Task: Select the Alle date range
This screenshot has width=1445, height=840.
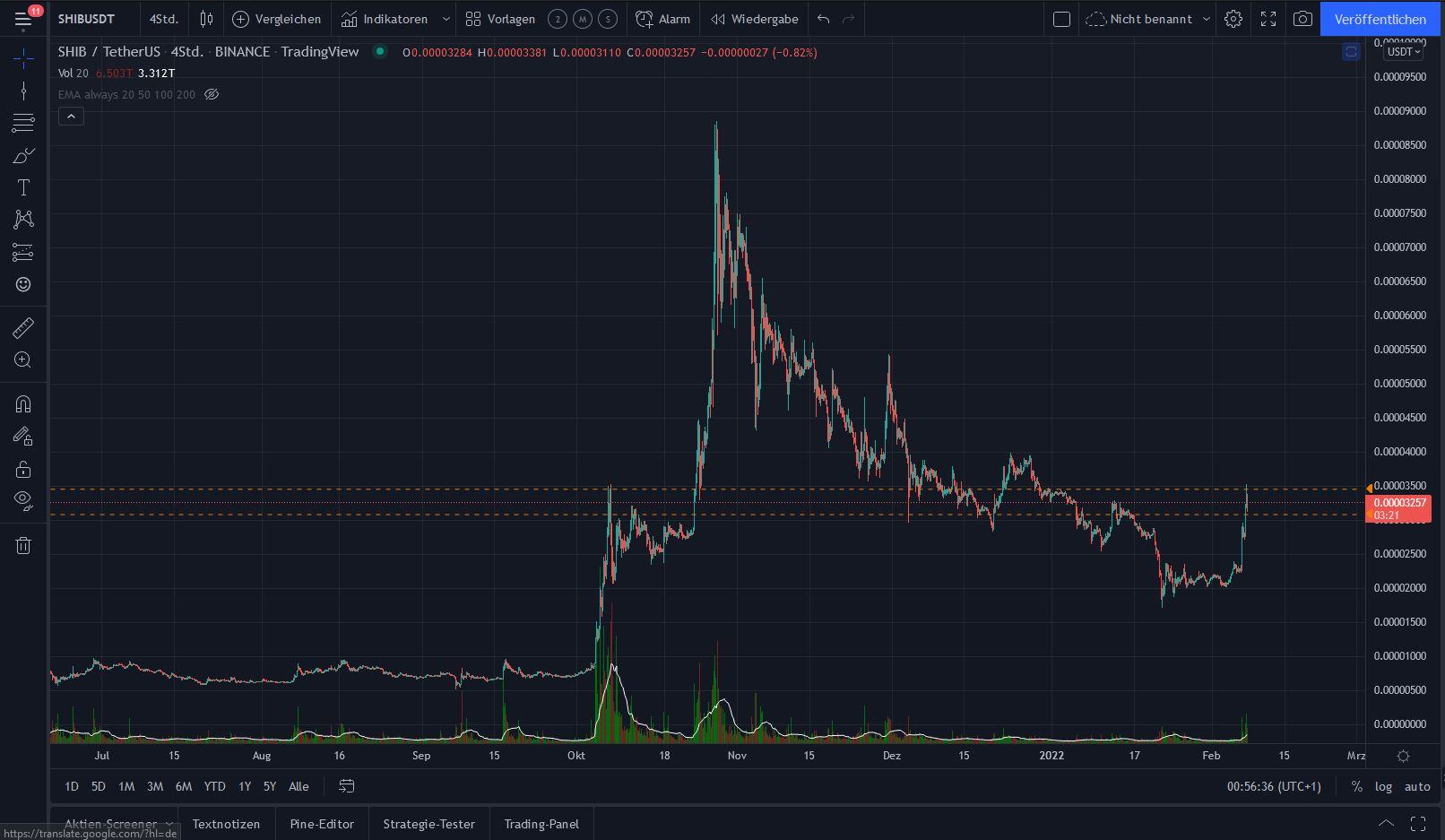Action: pyautogui.click(x=299, y=786)
